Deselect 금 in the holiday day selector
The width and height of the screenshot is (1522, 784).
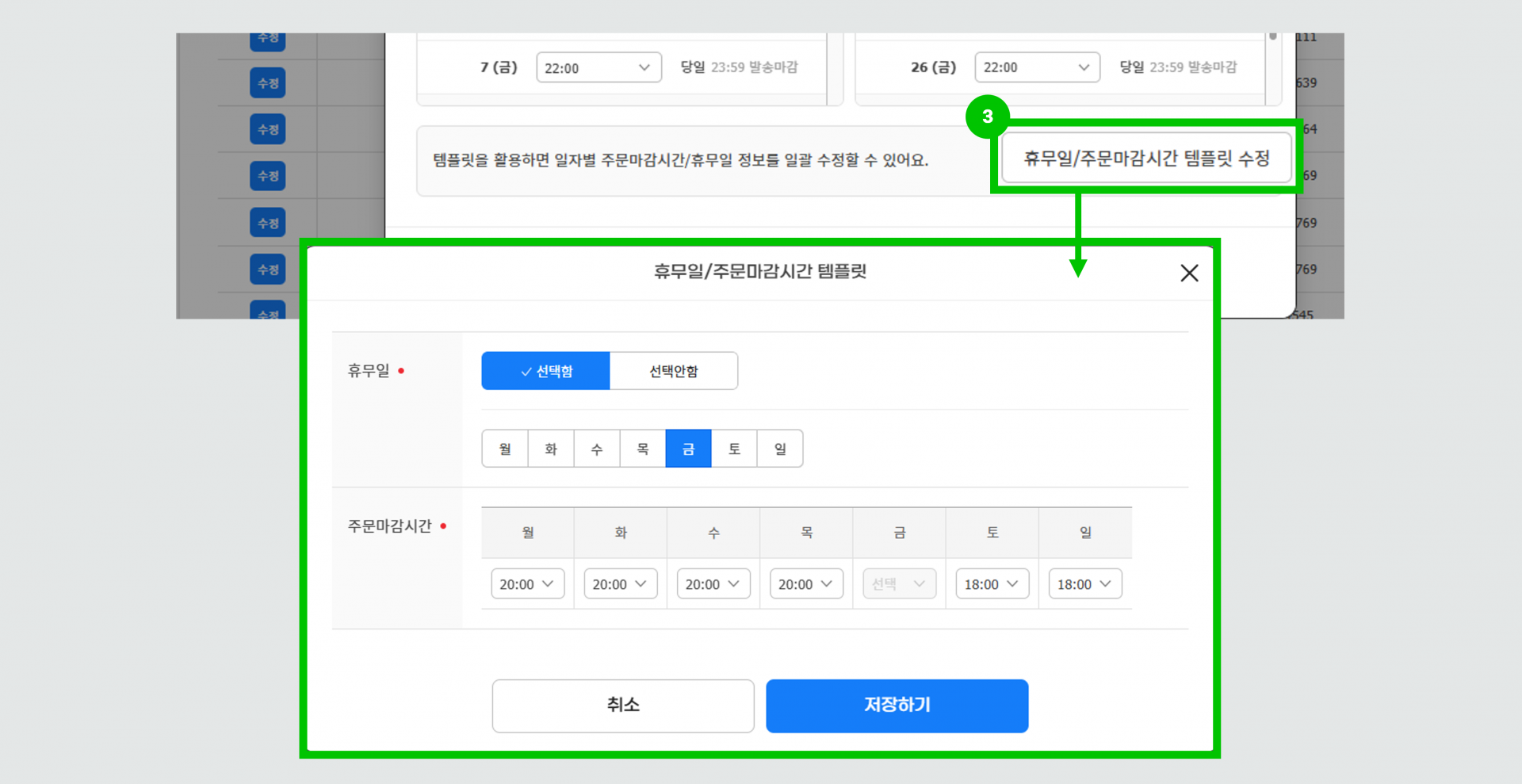click(x=688, y=449)
